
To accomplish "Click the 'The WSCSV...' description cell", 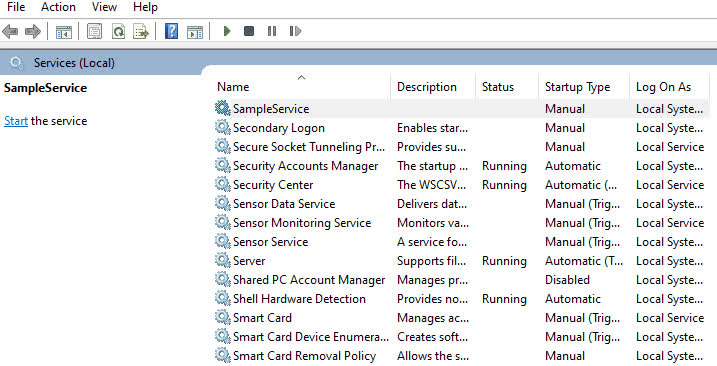I will pyautogui.click(x=431, y=185).
